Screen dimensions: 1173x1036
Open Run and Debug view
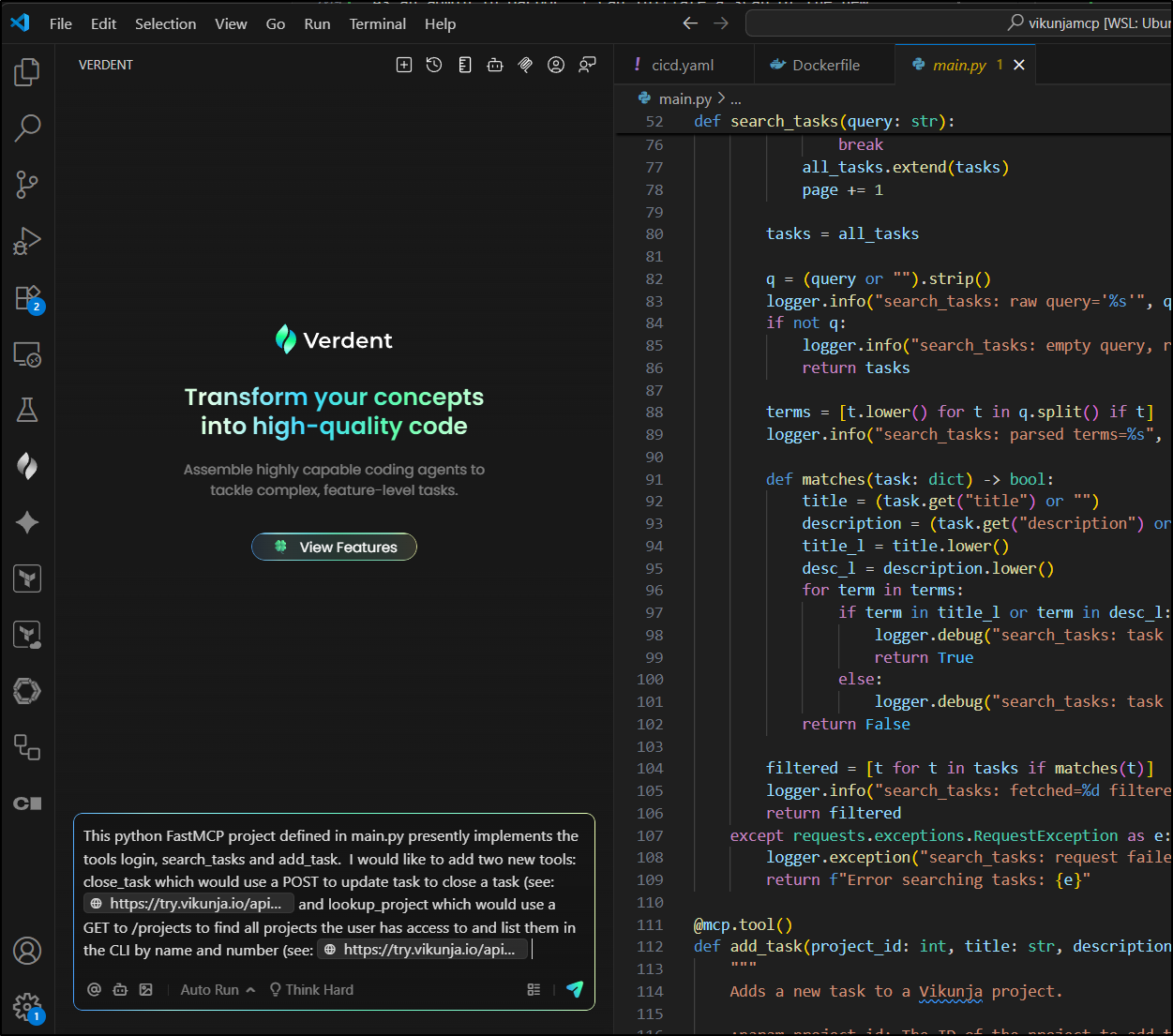(27, 241)
